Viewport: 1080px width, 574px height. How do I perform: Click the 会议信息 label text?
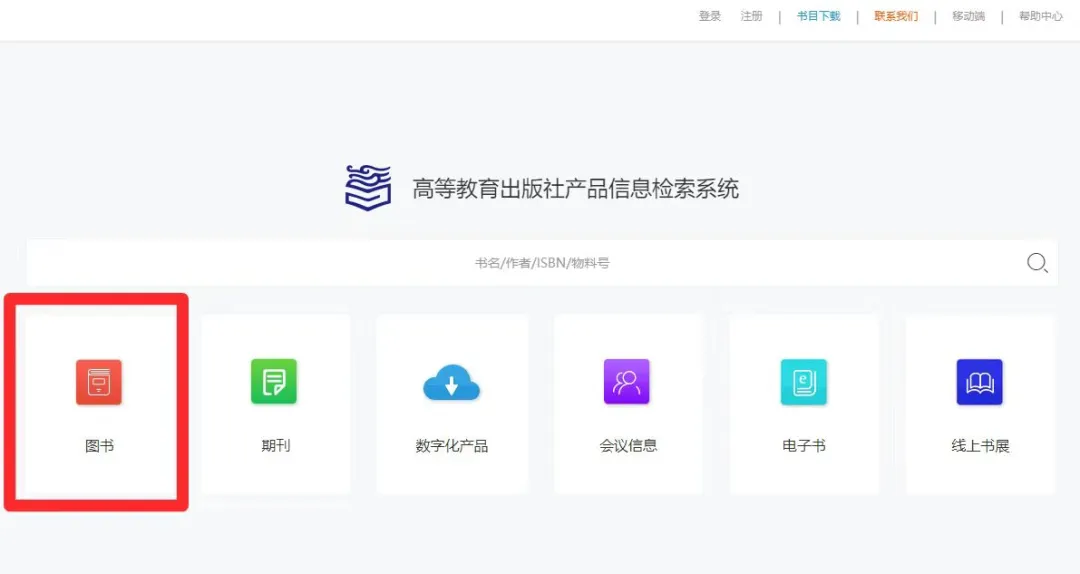pyautogui.click(x=628, y=446)
